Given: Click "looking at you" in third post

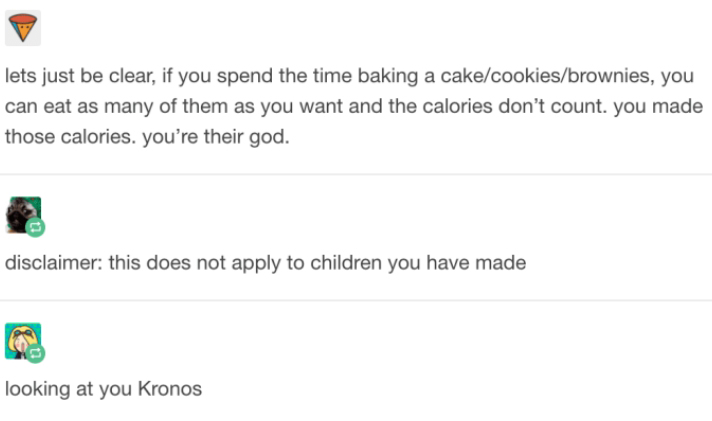Looking at the screenshot, I should (x=70, y=389).
